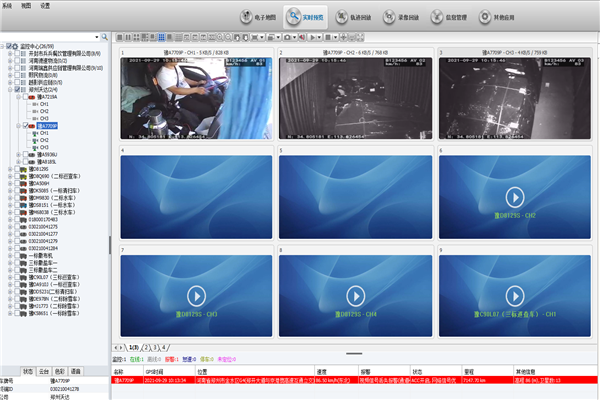Play channel 豫D8129S - CH2 in pane 6
This screenshot has height=400, width=600.
[514, 196]
